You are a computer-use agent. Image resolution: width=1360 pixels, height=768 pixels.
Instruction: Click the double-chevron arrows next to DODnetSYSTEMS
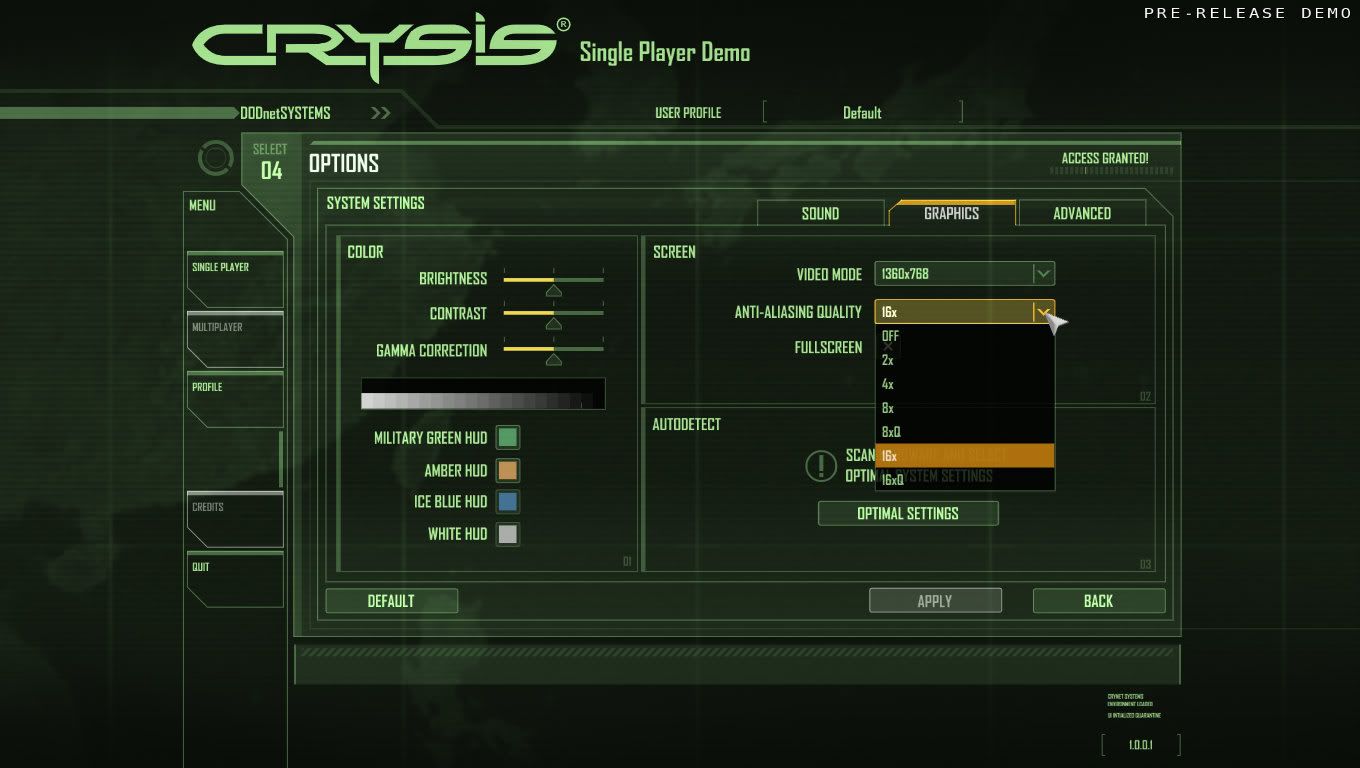[x=380, y=113]
